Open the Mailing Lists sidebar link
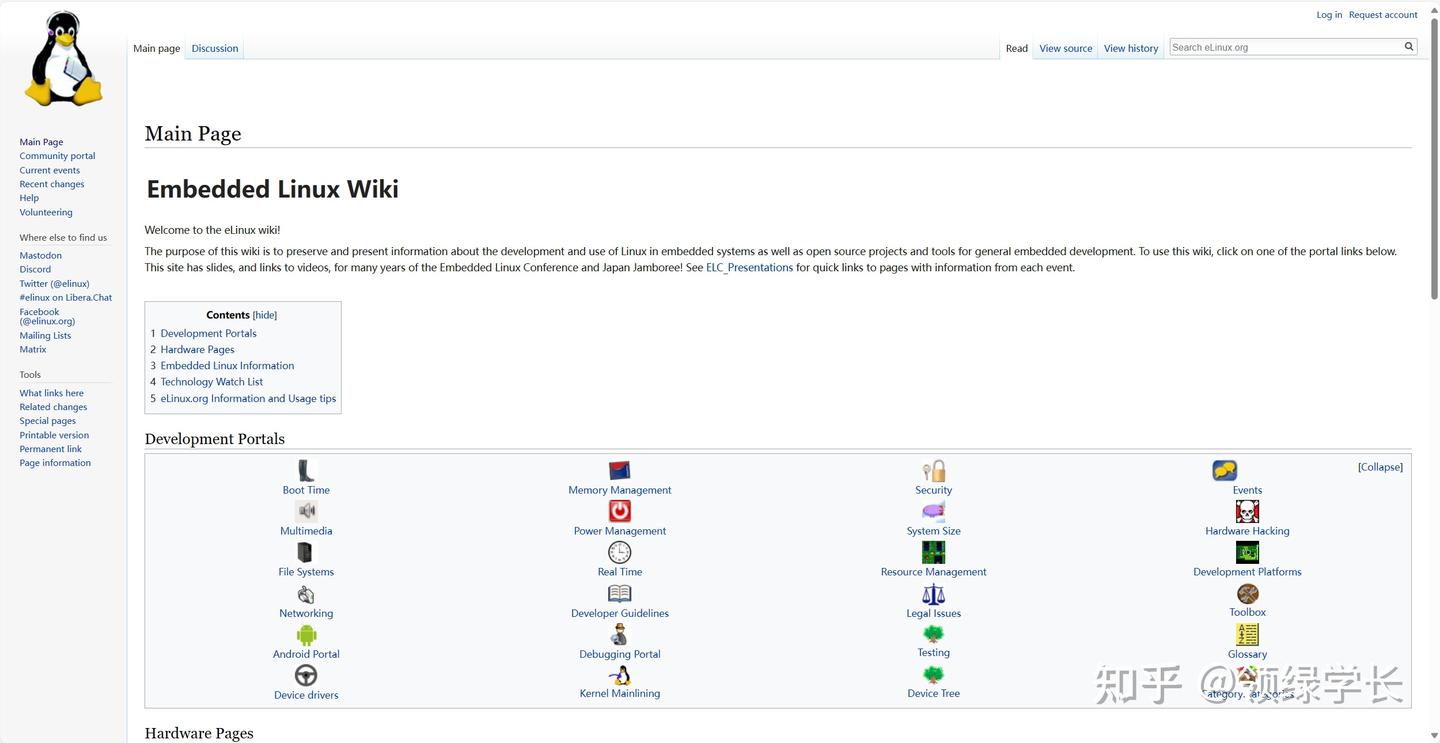 coord(45,336)
